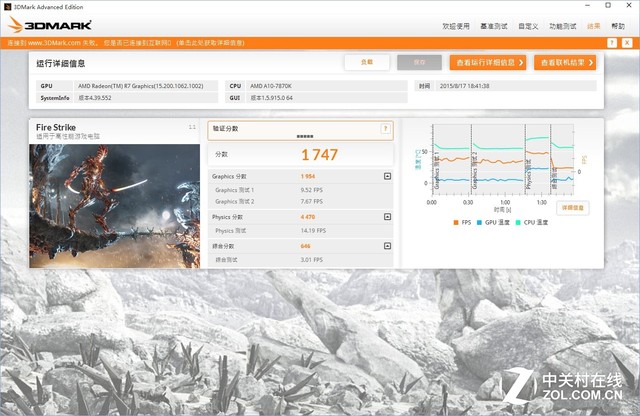Open the 欢迎使用 tab
The width and height of the screenshot is (640, 416).
pyautogui.click(x=456, y=25)
